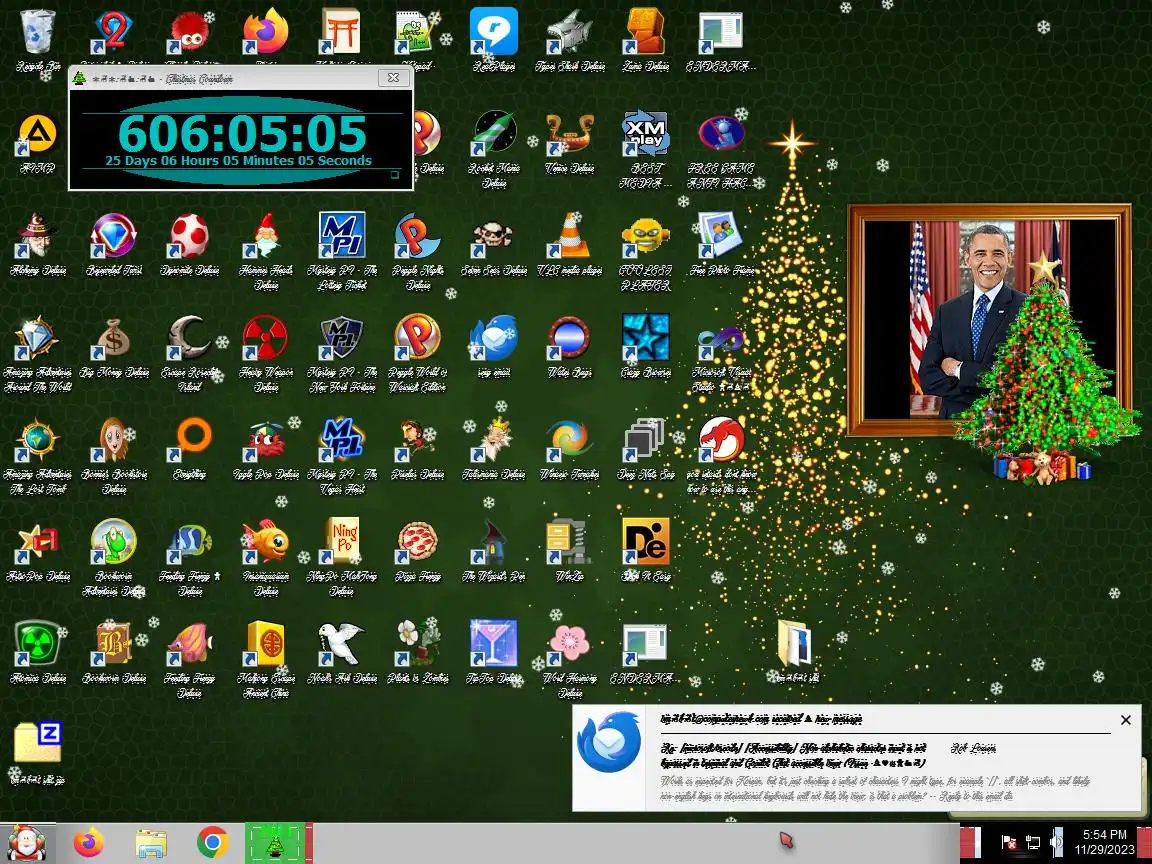Open Talismania Deluxe king icon
Screen dimensions: 1152x864
click(x=494, y=441)
